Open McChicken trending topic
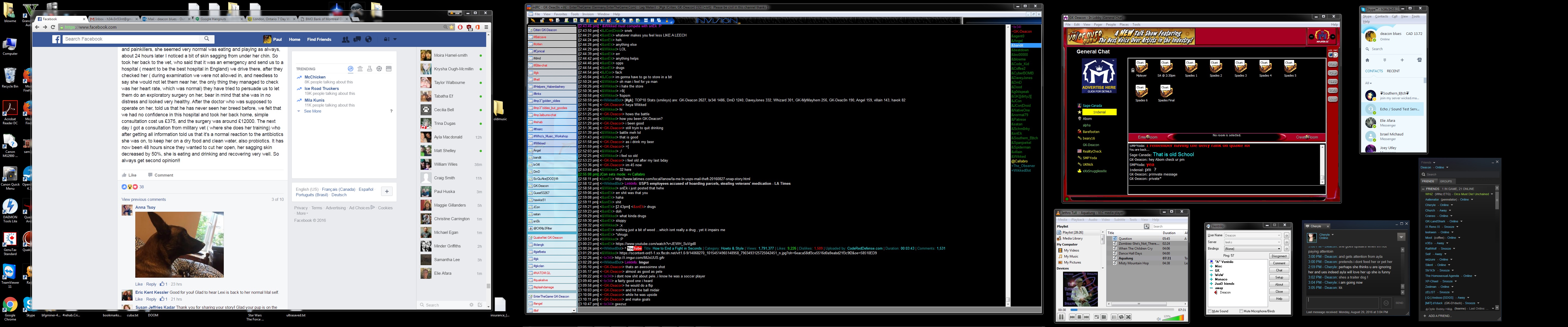The image size is (1568, 327). [315, 77]
